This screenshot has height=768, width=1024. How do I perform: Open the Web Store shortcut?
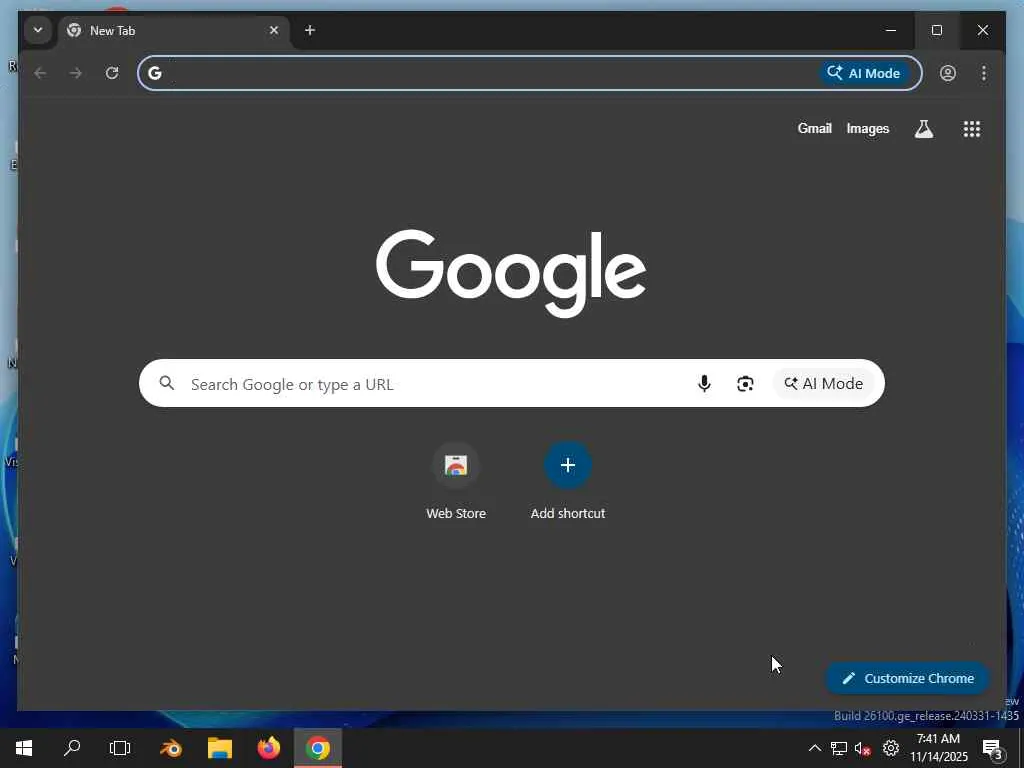pyautogui.click(x=456, y=481)
